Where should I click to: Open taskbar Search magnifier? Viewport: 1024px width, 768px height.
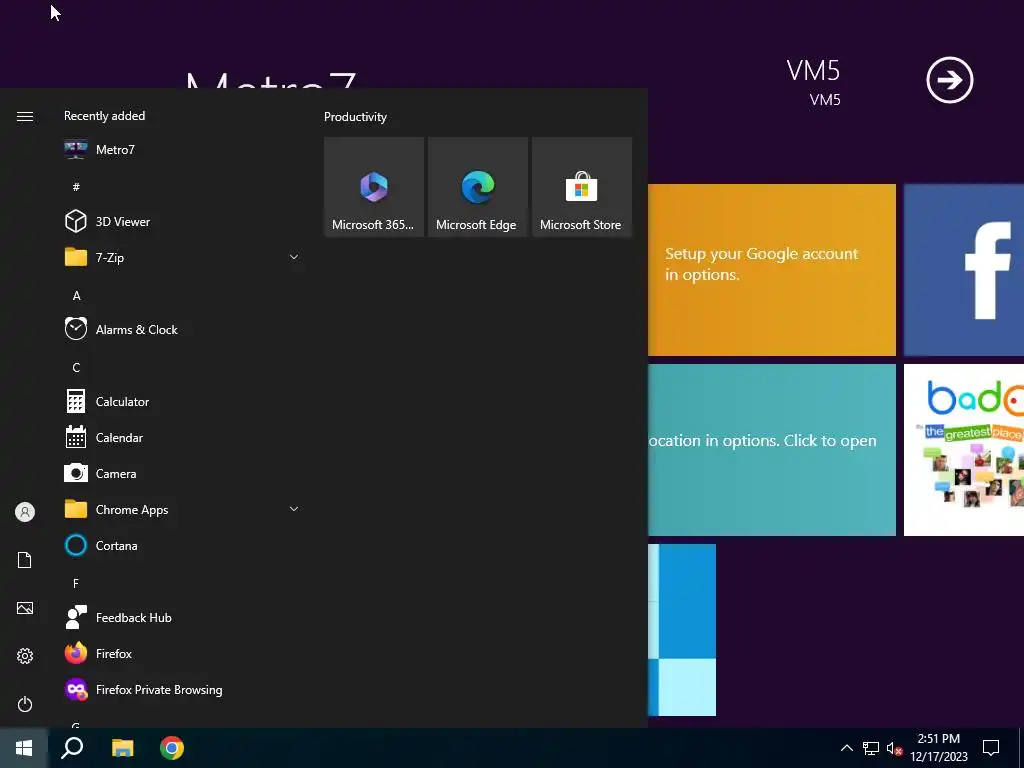pyautogui.click(x=72, y=748)
